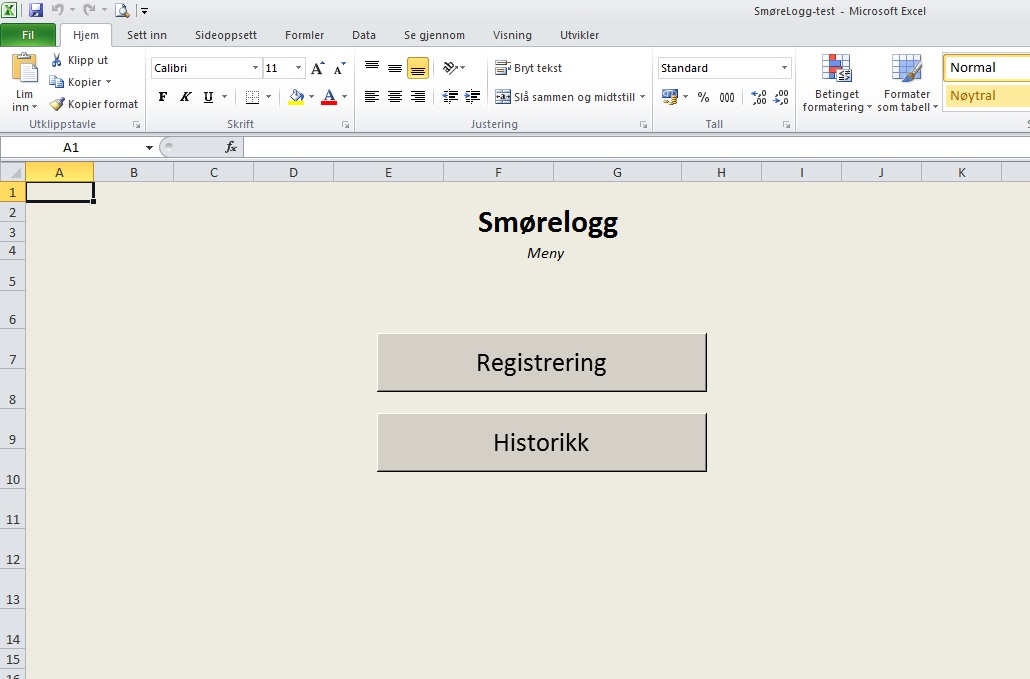Open Formater som tabell gallery
This screenshot has width=1030, height=679.
(x=907, y=83)
